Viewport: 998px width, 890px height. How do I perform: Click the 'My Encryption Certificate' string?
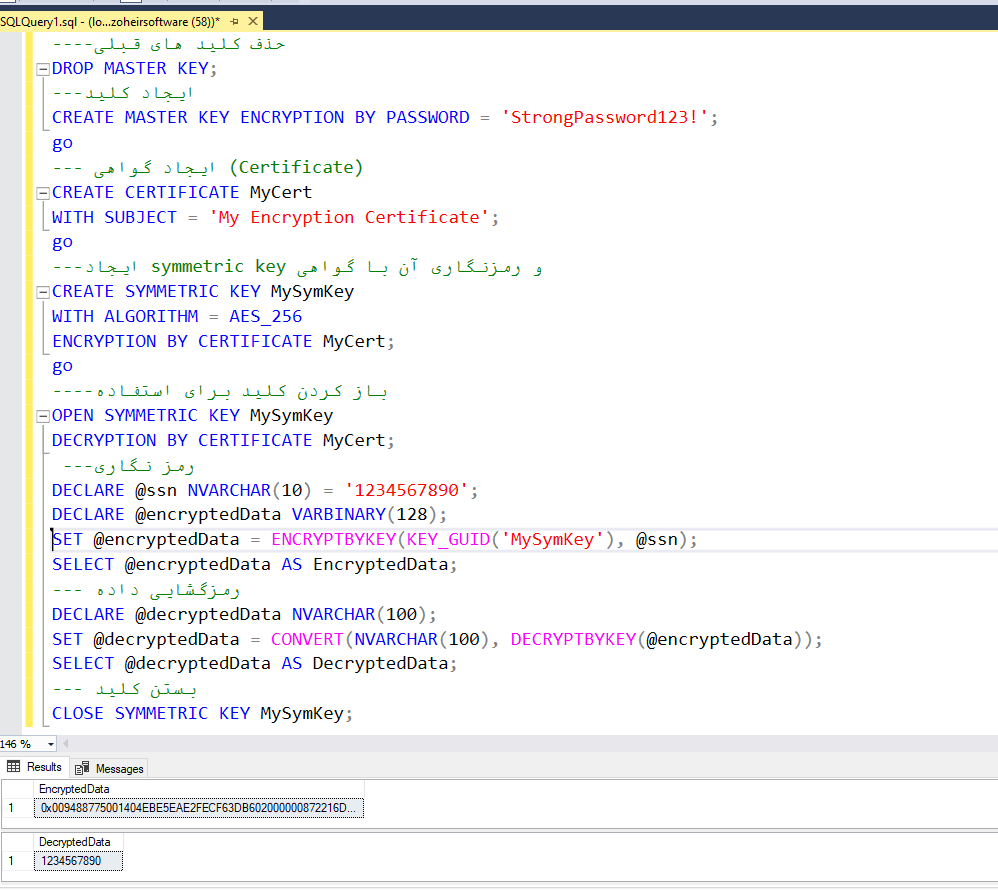[x=349, y=218]
